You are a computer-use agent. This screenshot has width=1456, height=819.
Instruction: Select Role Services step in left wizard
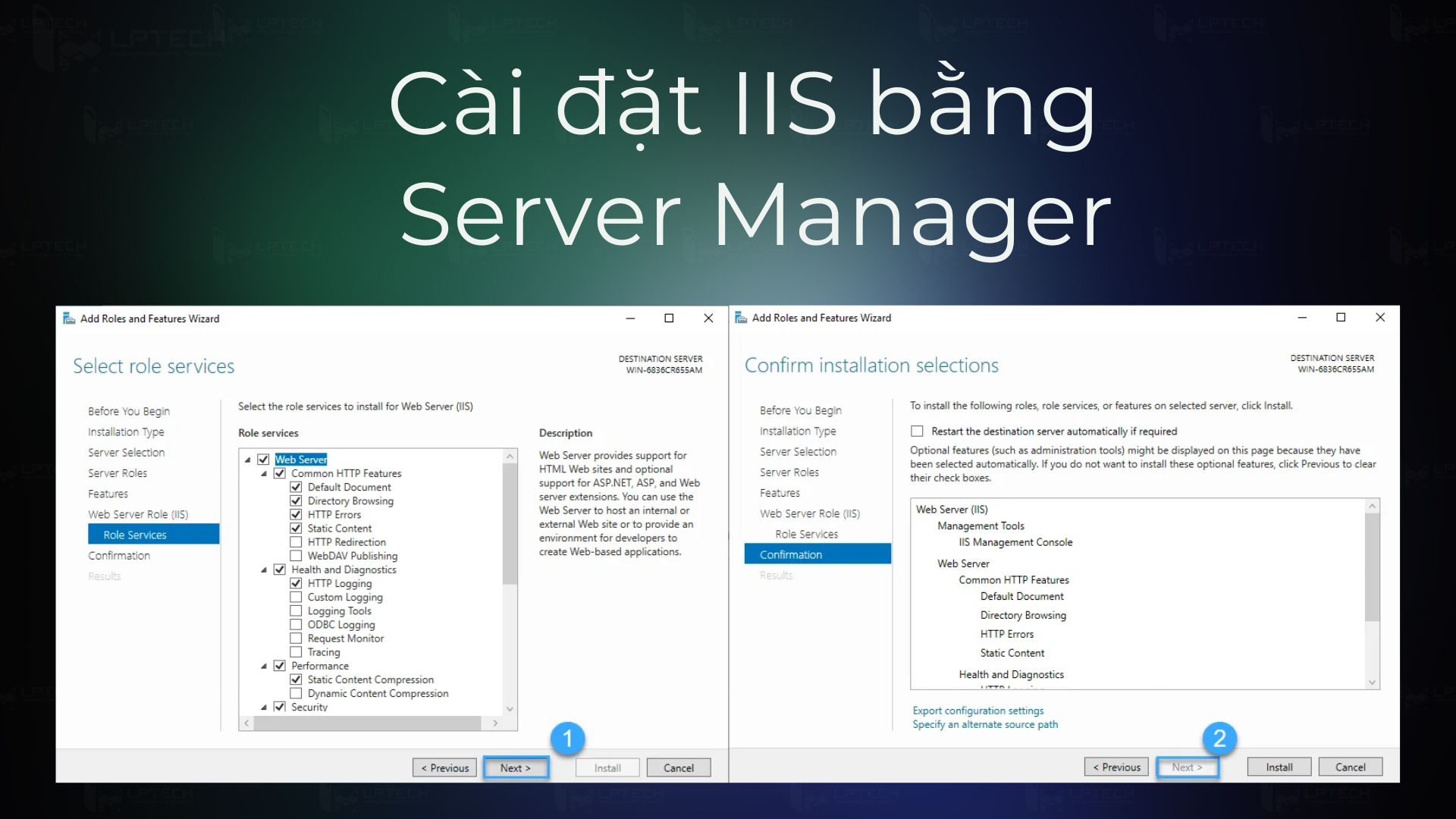(154, 535)
